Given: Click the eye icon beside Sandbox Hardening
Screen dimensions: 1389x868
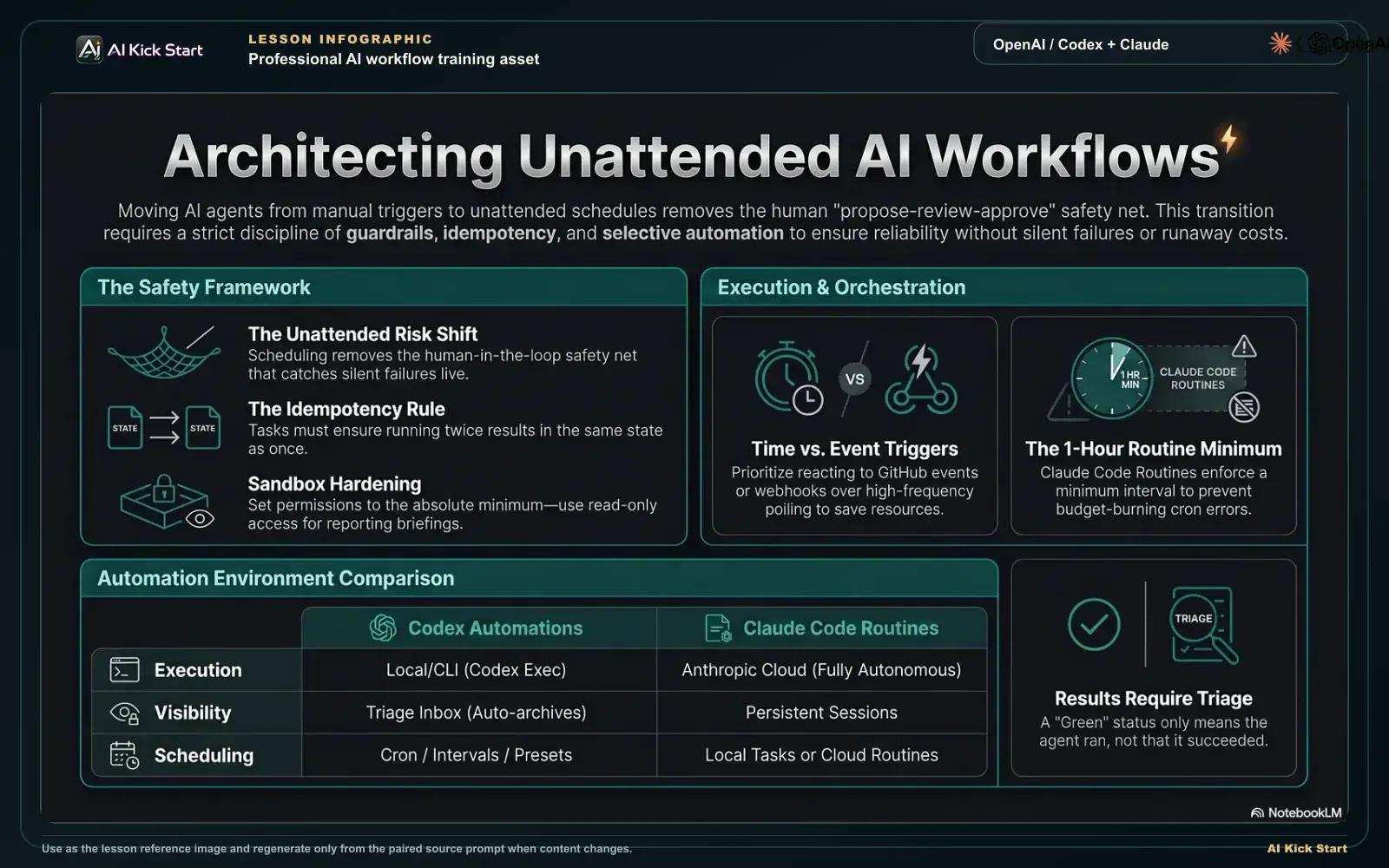Looking at the screenshot, I should (x=200, y=519).
